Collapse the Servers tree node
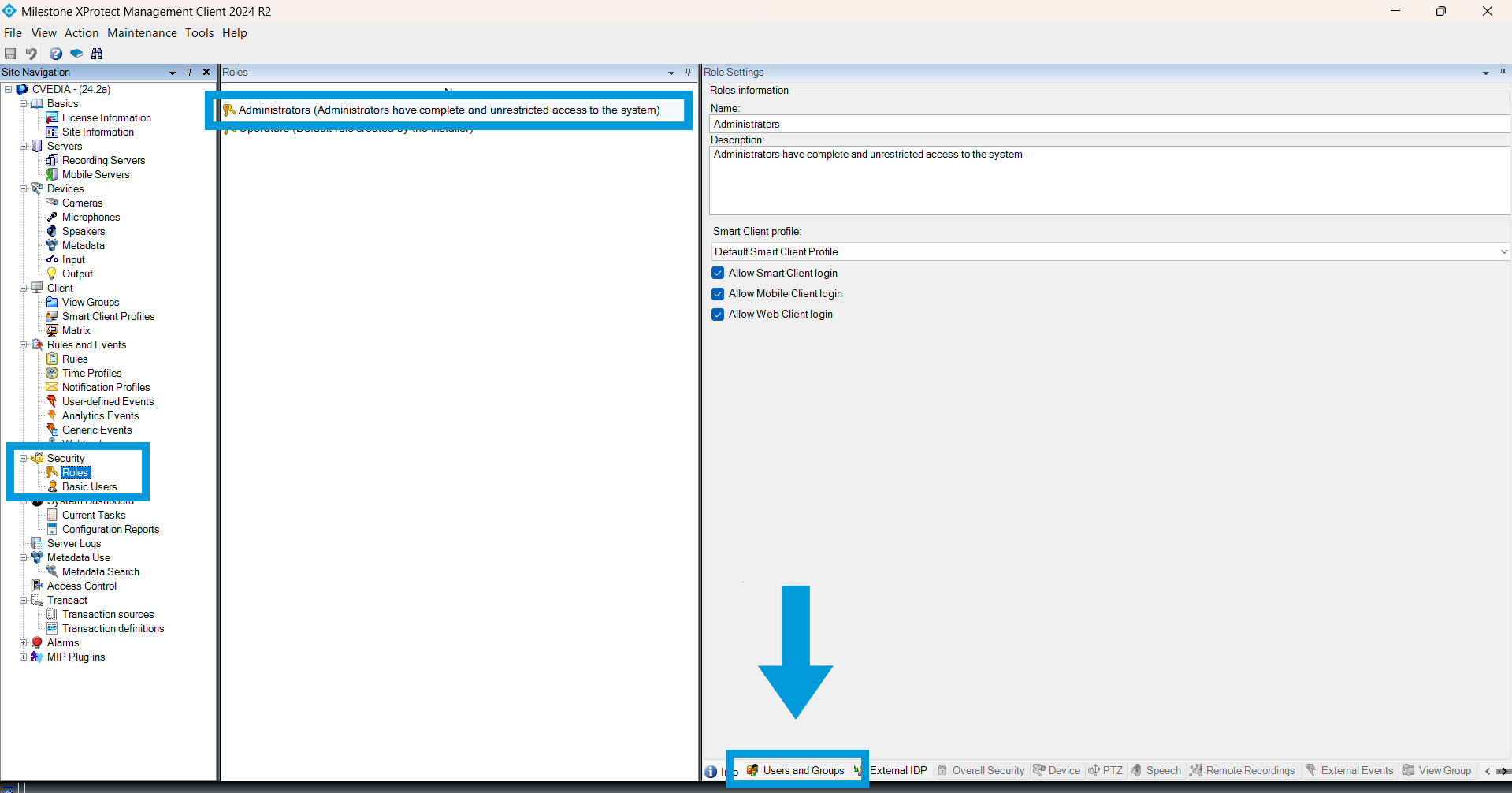The width and height of the screenshot is (1512, 793). point(23,146)
